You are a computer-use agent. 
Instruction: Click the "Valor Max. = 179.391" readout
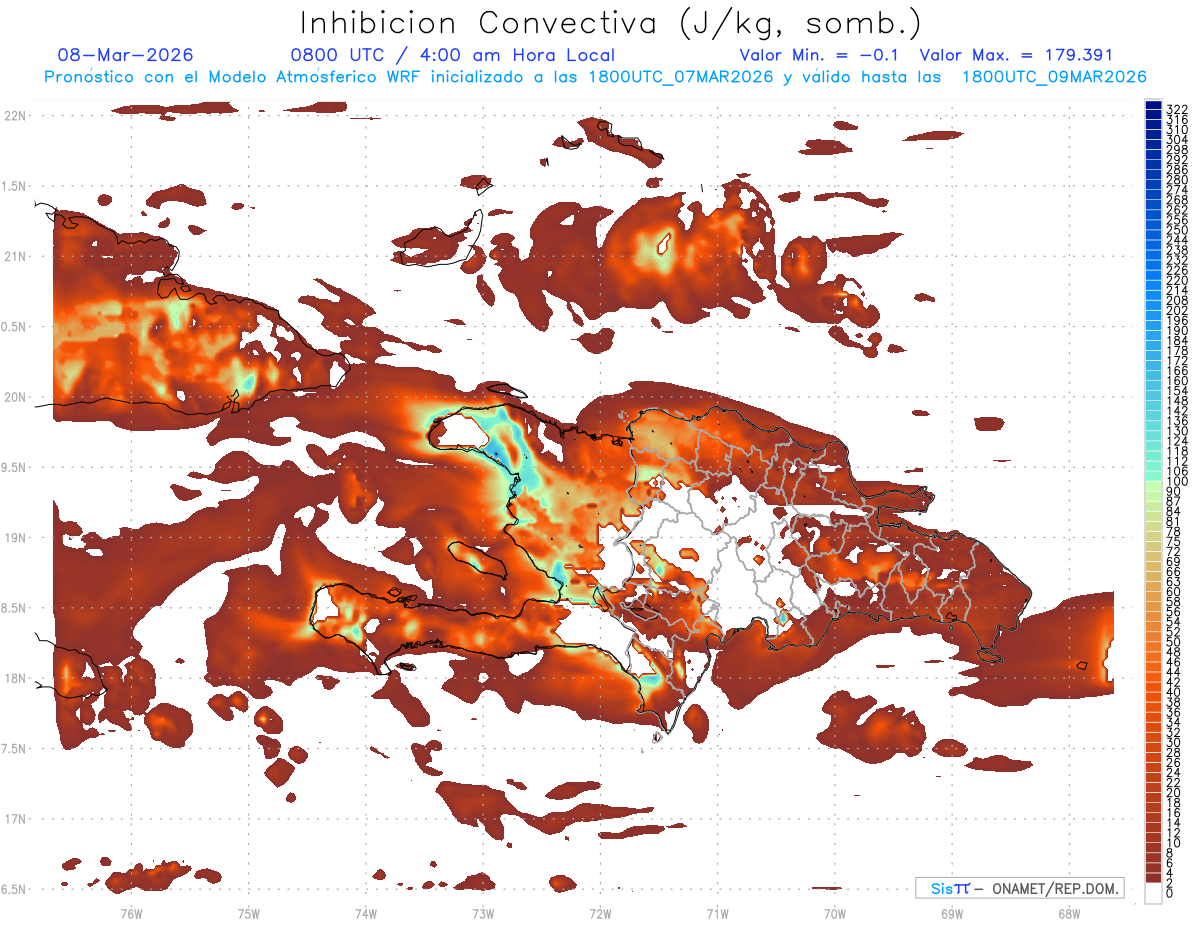[x=1016, y=56]
